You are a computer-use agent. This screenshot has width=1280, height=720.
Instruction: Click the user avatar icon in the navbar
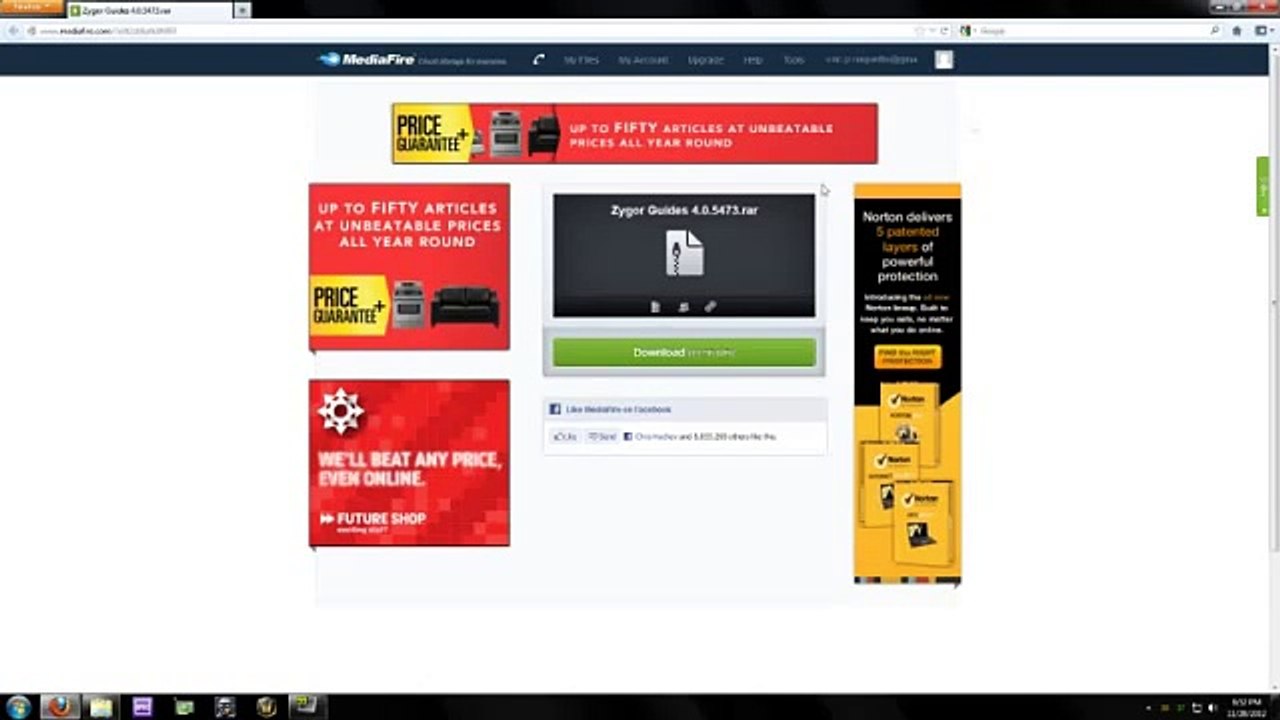[x=944, y=60]
